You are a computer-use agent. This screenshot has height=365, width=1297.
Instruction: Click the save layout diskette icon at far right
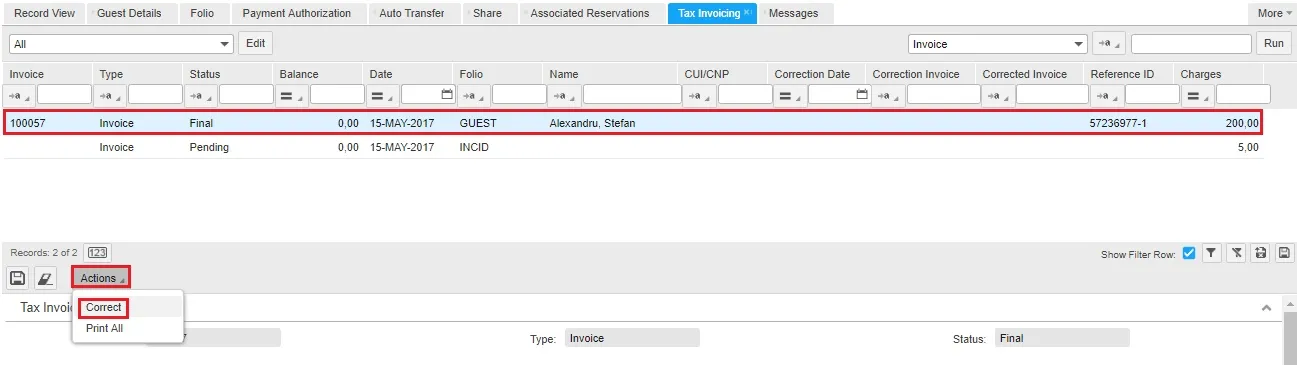point(1285,253)
